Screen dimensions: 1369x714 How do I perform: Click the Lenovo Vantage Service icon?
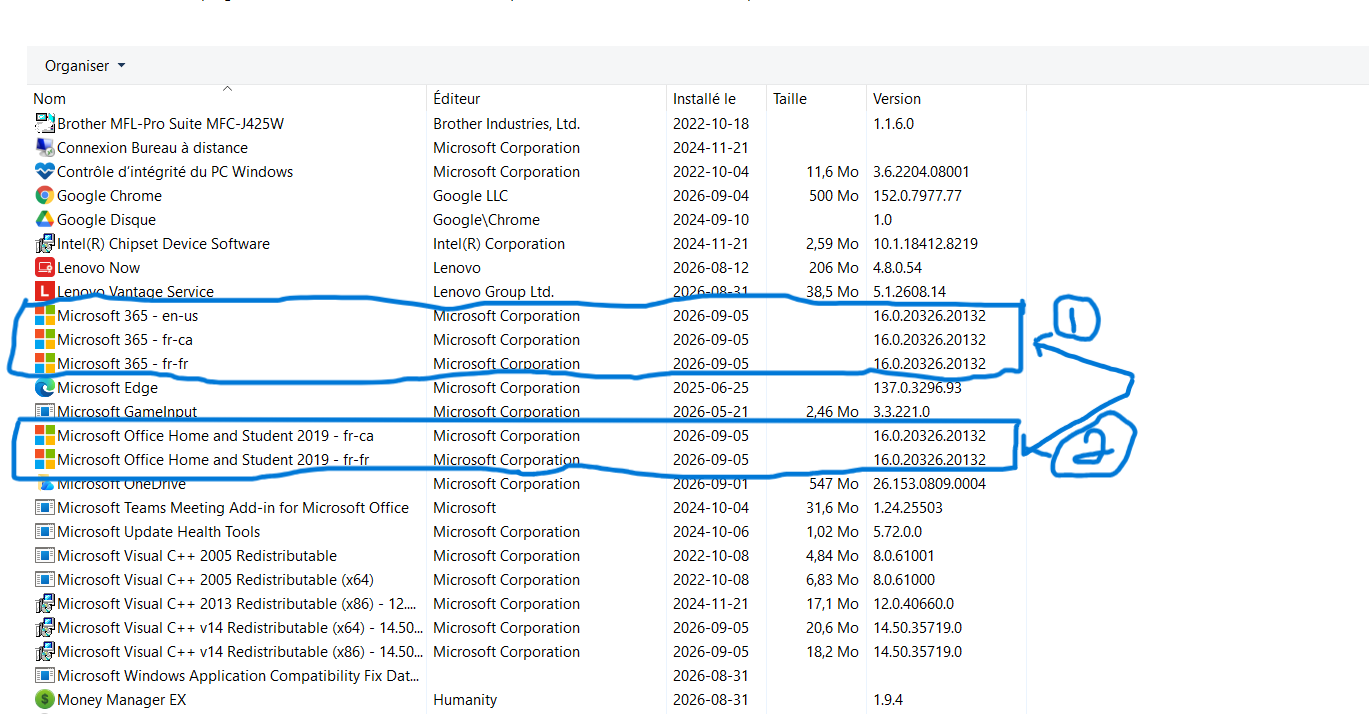tap(44, 292)
